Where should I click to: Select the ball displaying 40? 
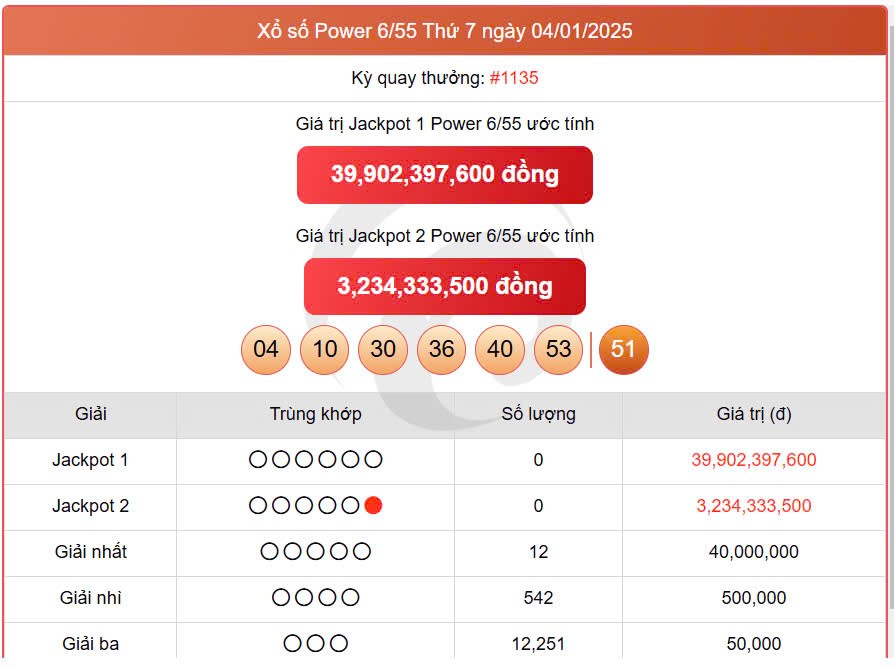(x=500, y=350)
